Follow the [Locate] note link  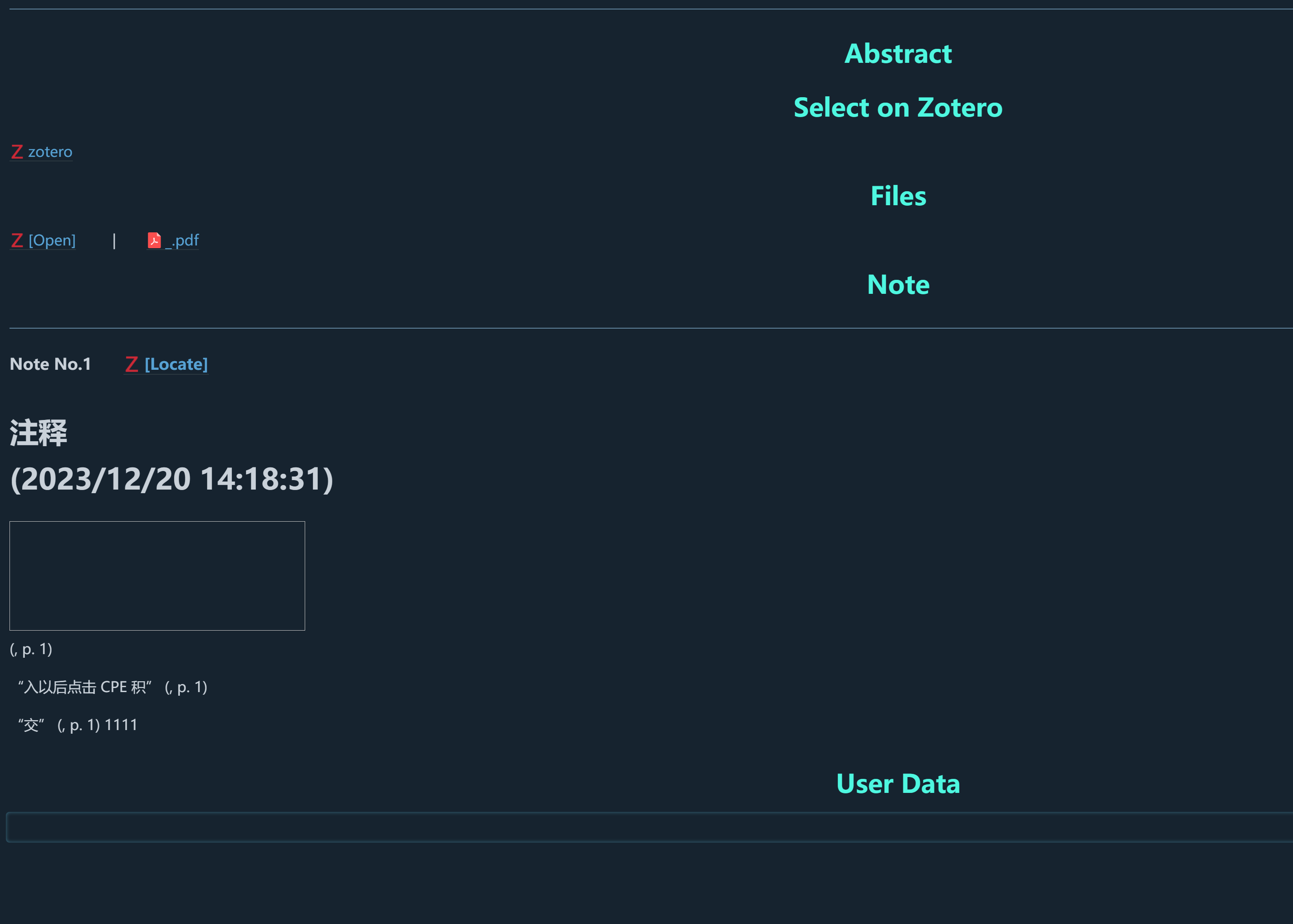click(176, 364)
